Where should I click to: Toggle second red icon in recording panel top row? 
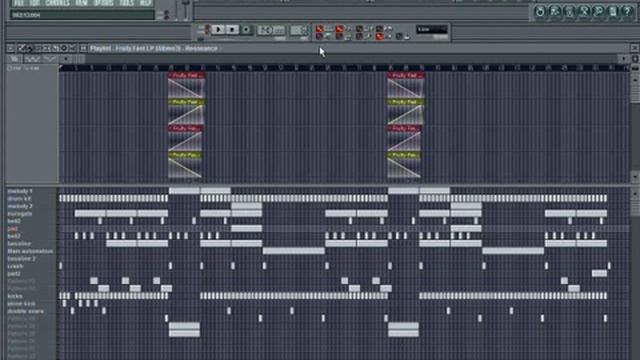(x=339, y=29)
